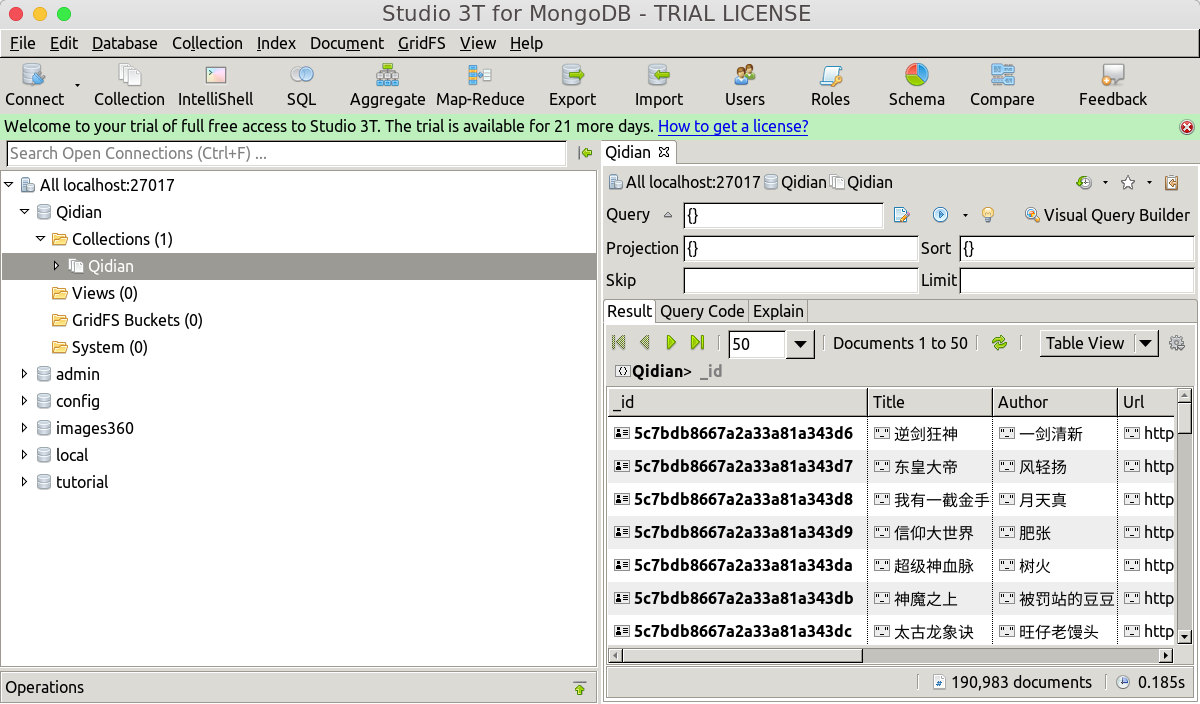Collapse the All localhost:27017 node
This screenshot has height=704, width=1200.
coord(9,185)
